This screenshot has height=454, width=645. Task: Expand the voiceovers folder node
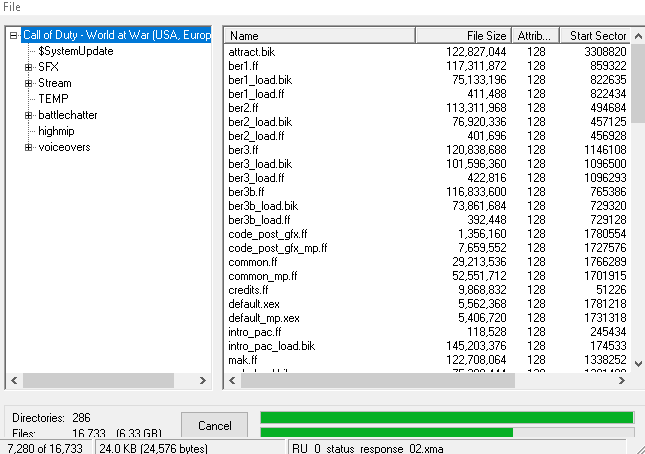pos(28,147)
